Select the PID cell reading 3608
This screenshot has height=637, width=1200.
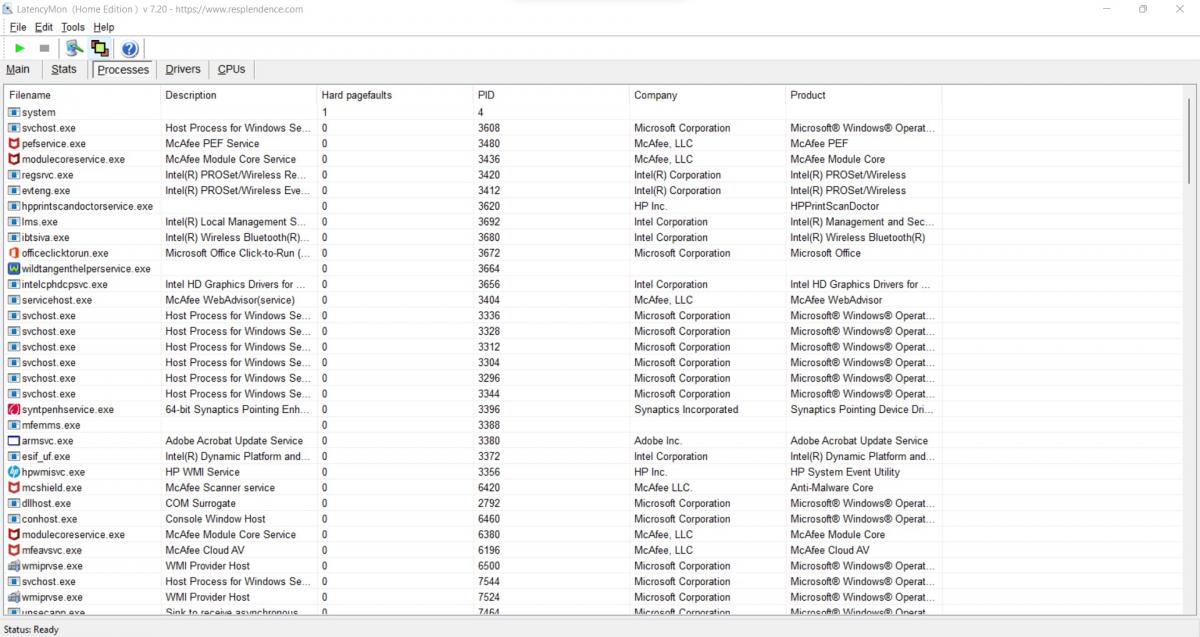pyautogui.click(x=489, y=128)
